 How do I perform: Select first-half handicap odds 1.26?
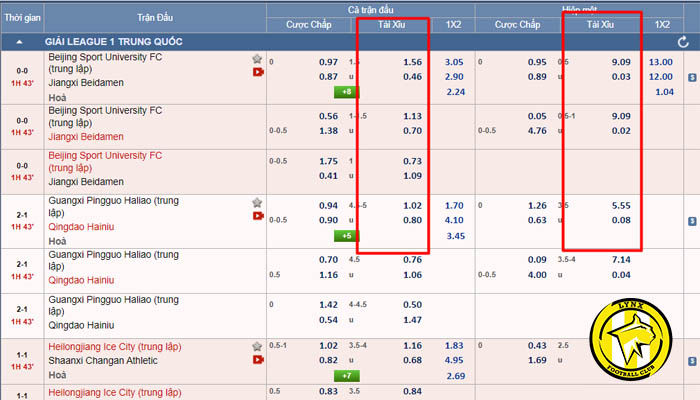click(x=537, y=206)
